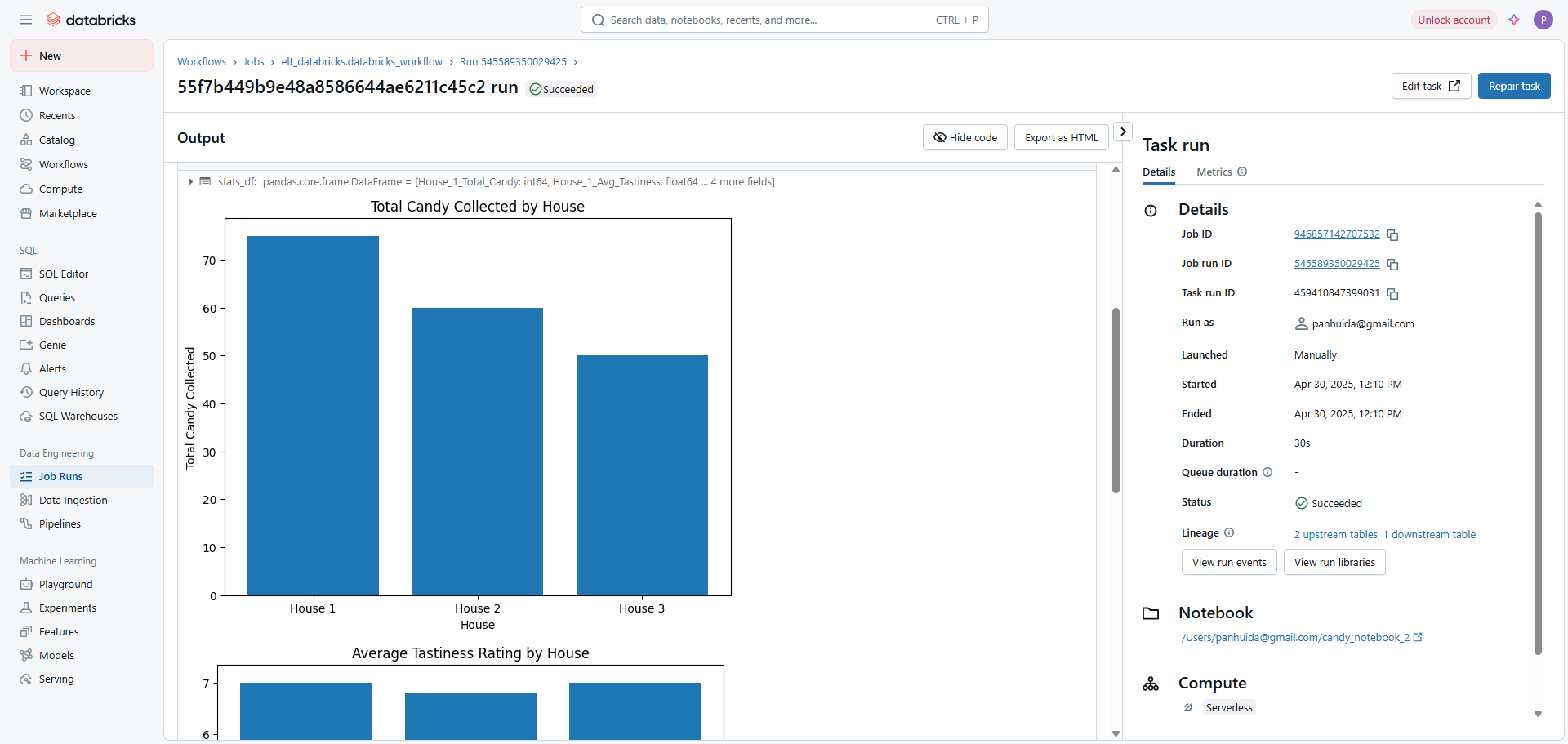1568x744 pixels.
Task: Open Job run ID 545589350029425 link
Action: pyautogui.click(x=1337, y=264)
